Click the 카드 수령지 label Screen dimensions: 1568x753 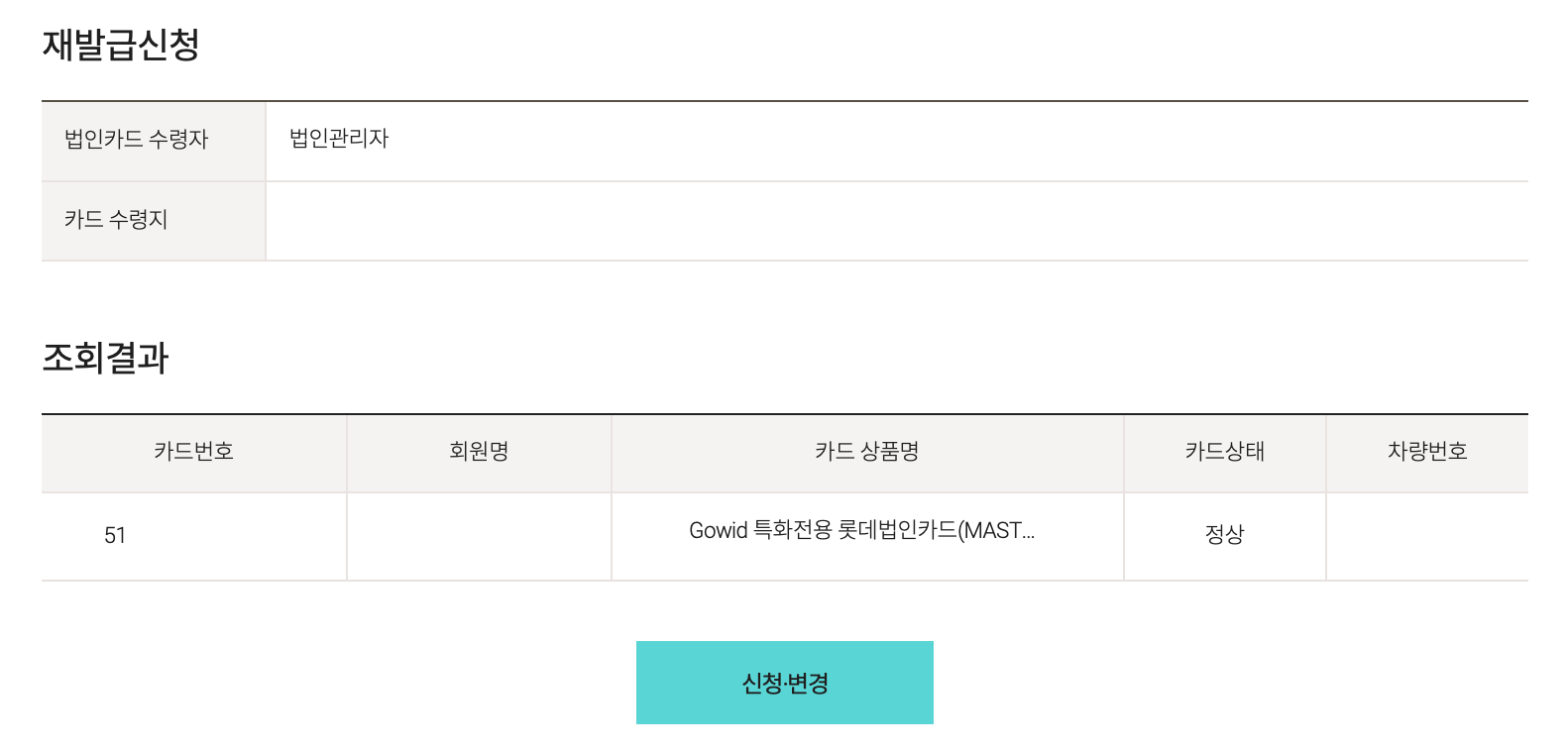coord(116,220)
